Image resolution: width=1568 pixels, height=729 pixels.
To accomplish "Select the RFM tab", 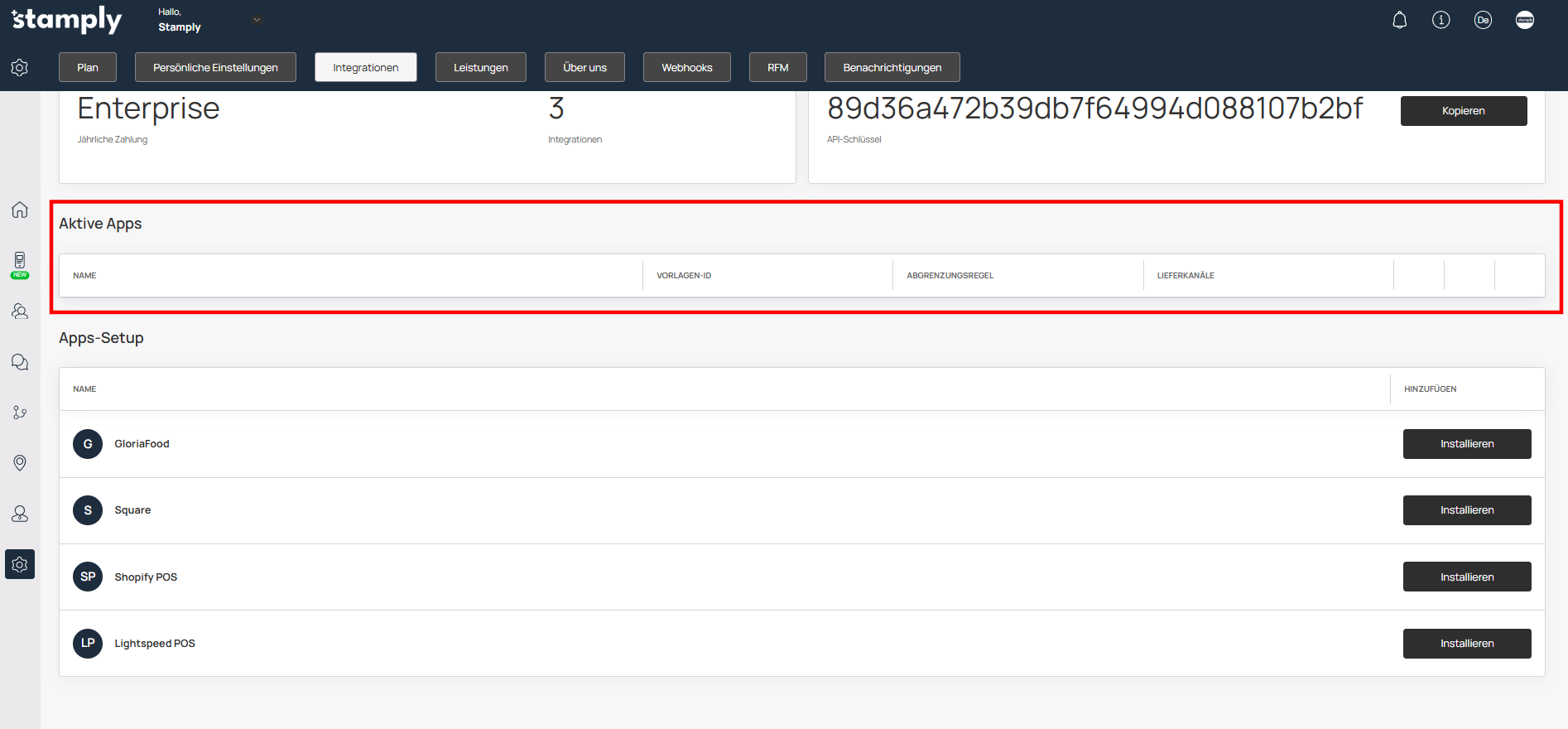I will tap(777, 67).
